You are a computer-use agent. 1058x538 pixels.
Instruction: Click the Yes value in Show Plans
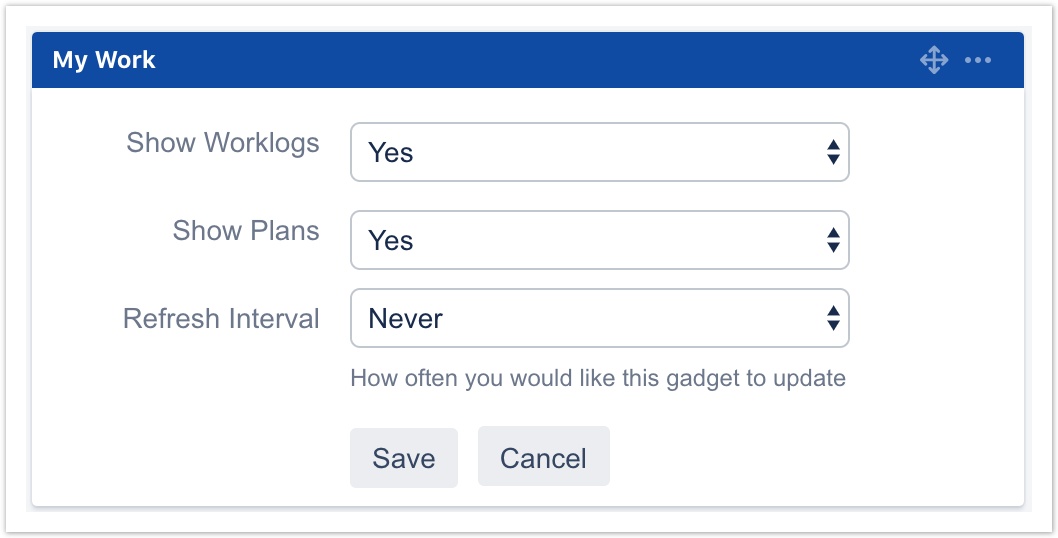tap(391, 241)
